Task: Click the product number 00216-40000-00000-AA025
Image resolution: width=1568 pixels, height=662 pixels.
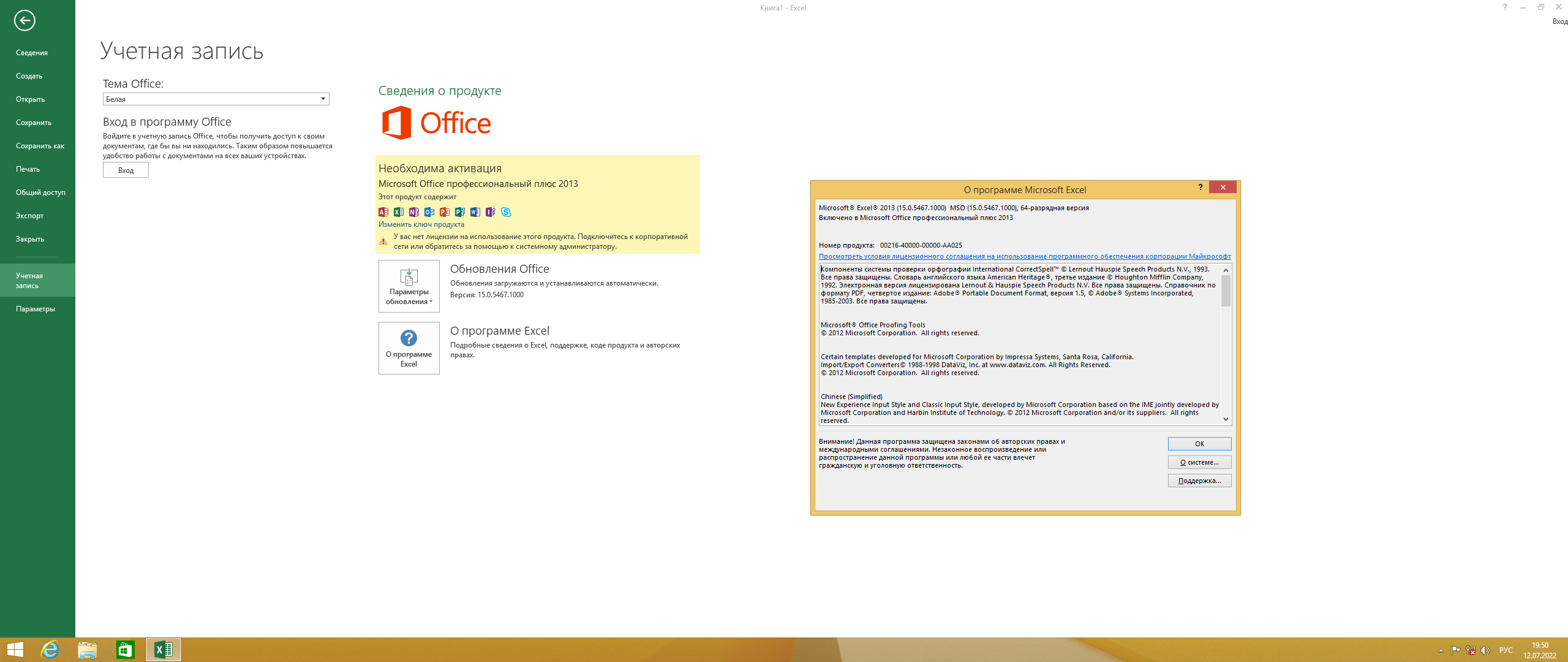Action: (921, 245)
